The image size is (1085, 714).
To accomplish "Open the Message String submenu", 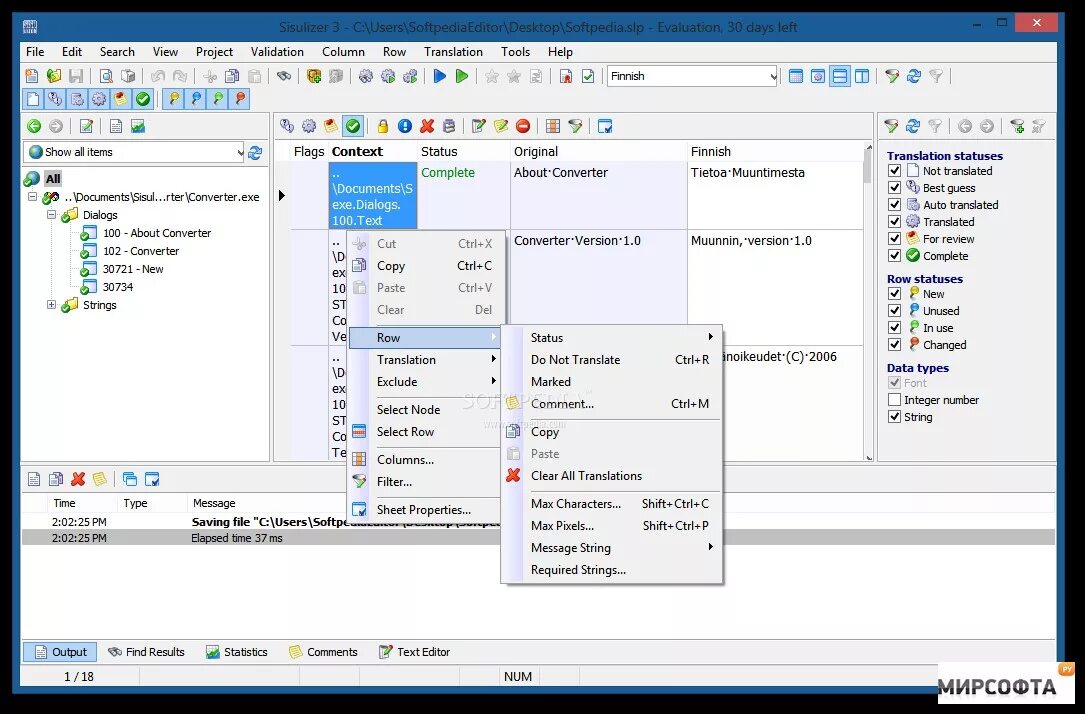I will 612,548.
